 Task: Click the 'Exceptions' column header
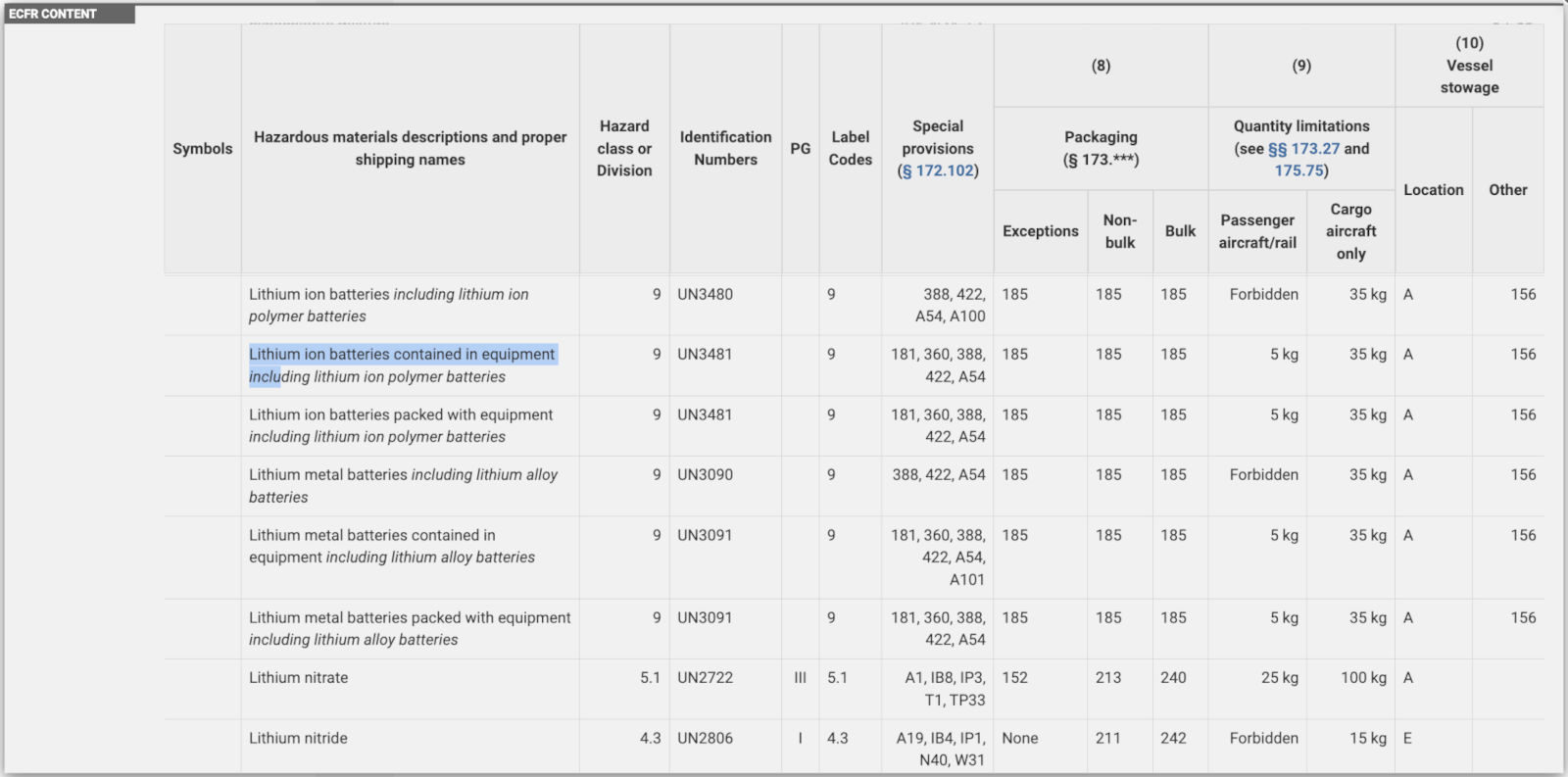(x=1041, y=231)
